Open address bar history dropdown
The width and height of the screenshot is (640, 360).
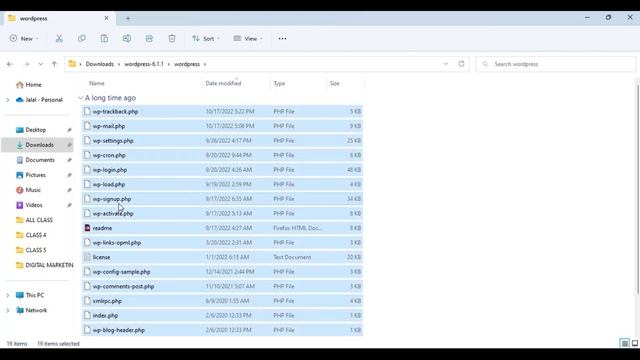pos(446,64)
